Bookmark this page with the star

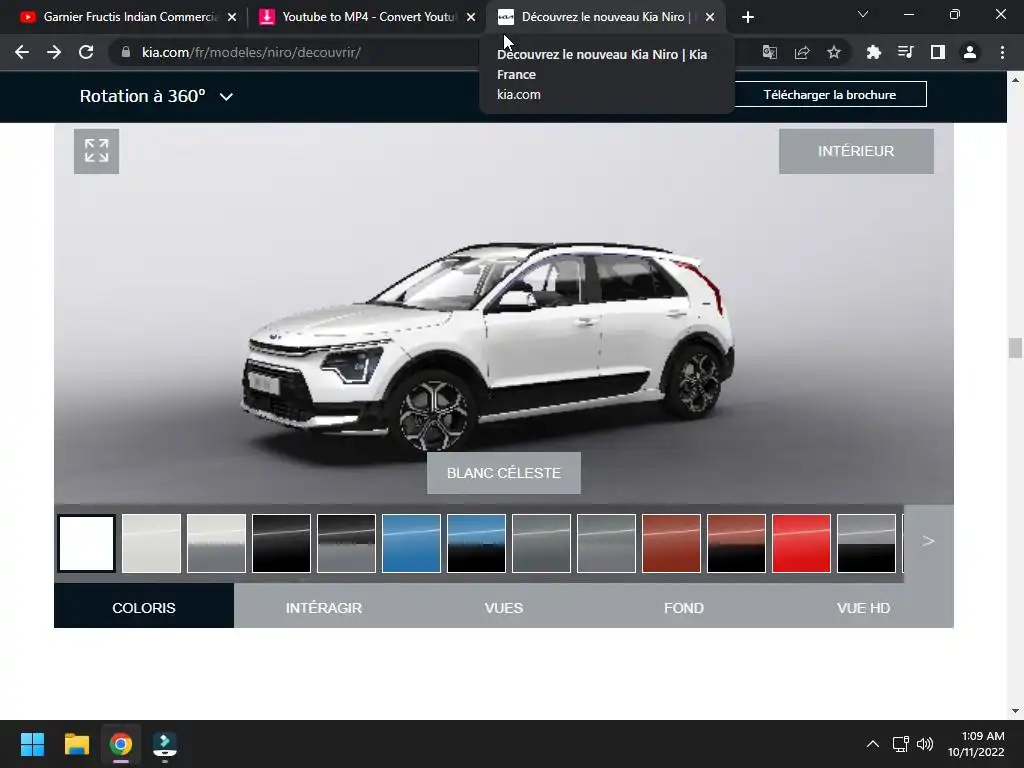point(834,52)
